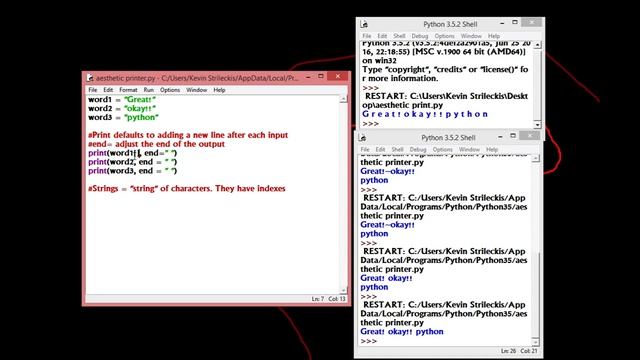Screen dimensions: 640x360
Task: Click the '#Strings = "string" of characters' comment
Action: [x=187, y=189]
